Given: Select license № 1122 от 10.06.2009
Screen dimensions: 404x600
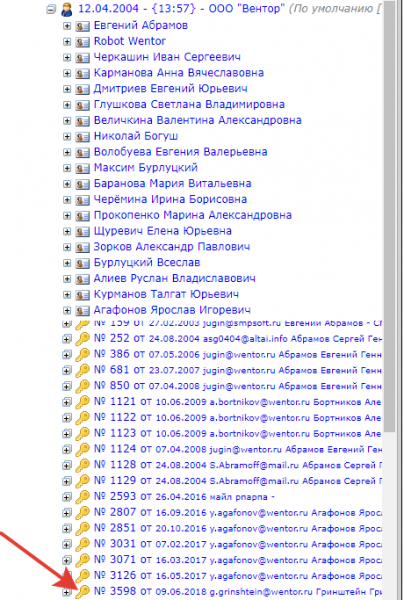Looking at the screenshot, I should pyautogui.click(x=238, y=417).
